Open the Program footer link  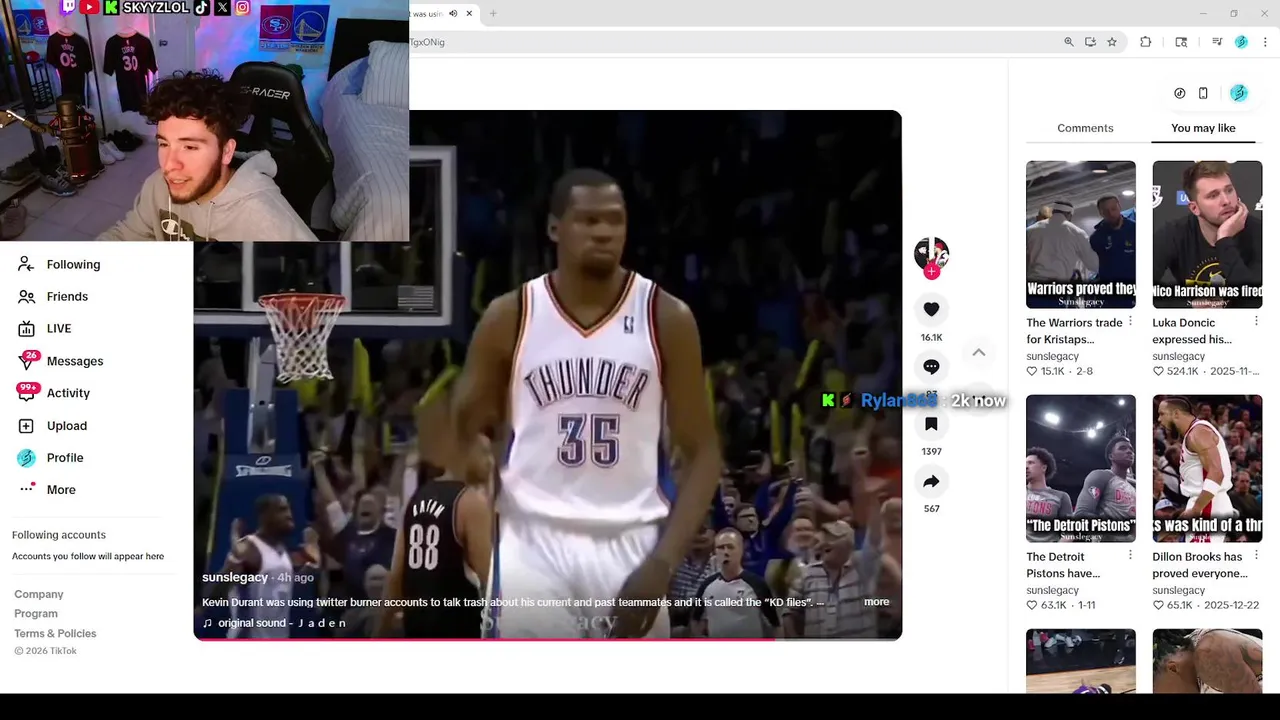(x=36, y=613)
